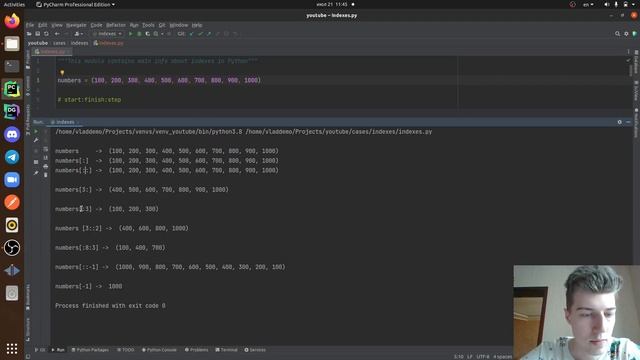640x360 pixels.
Task: Click the Git update project icon
Action: click(191, 34)
